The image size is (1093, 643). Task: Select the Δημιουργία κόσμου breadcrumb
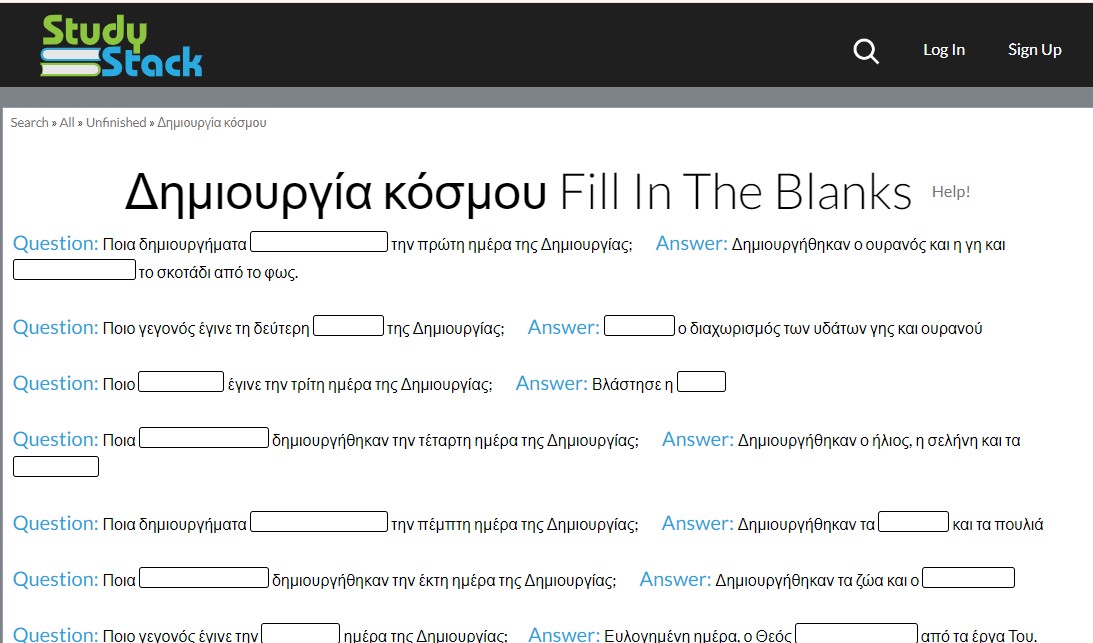(212, 123)
